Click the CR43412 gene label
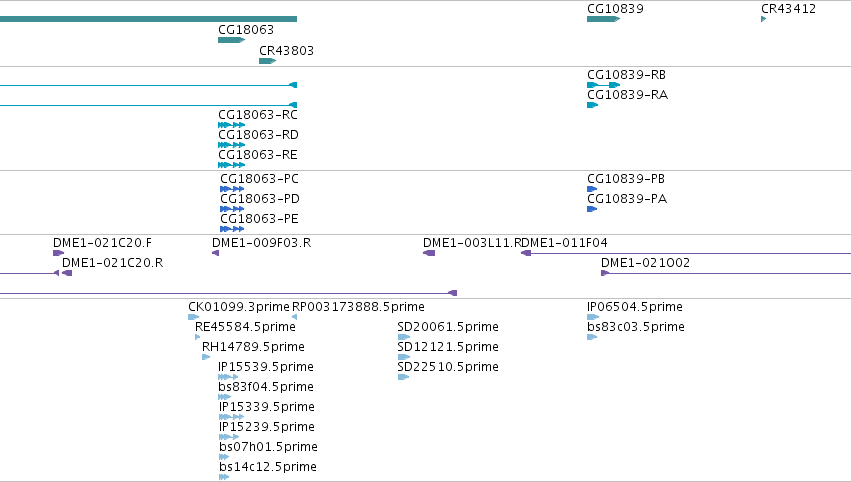Viewport: 851px width, 482px height. coord(788,9)
